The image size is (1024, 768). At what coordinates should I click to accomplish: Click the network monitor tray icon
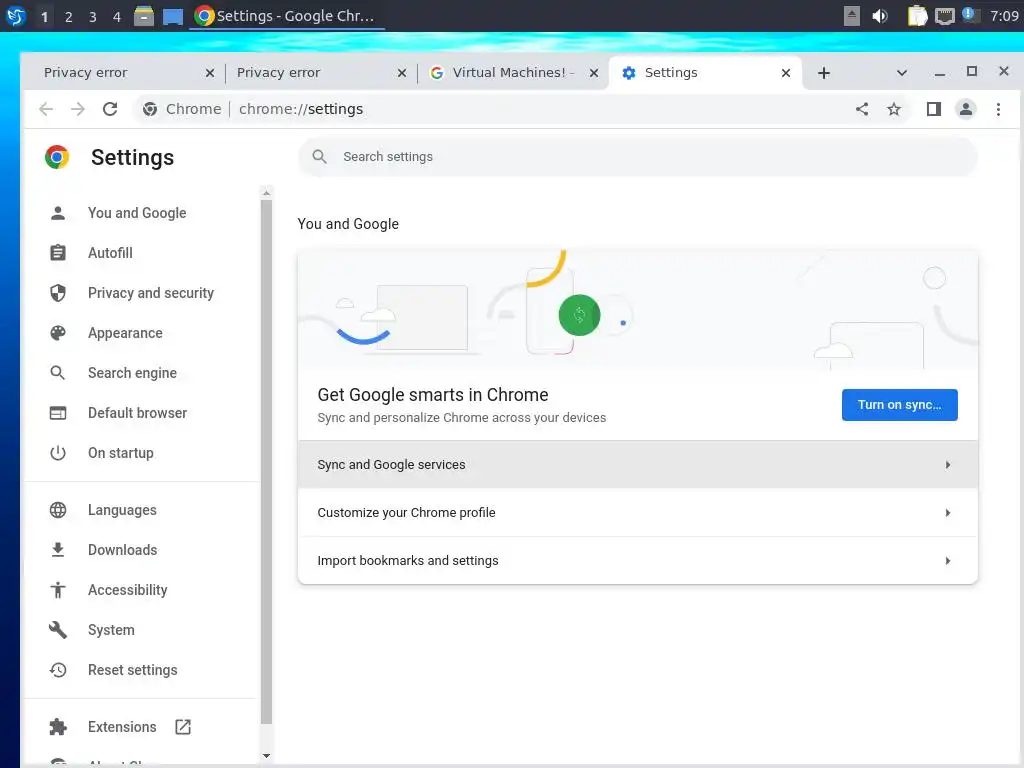tap(944, 16)
